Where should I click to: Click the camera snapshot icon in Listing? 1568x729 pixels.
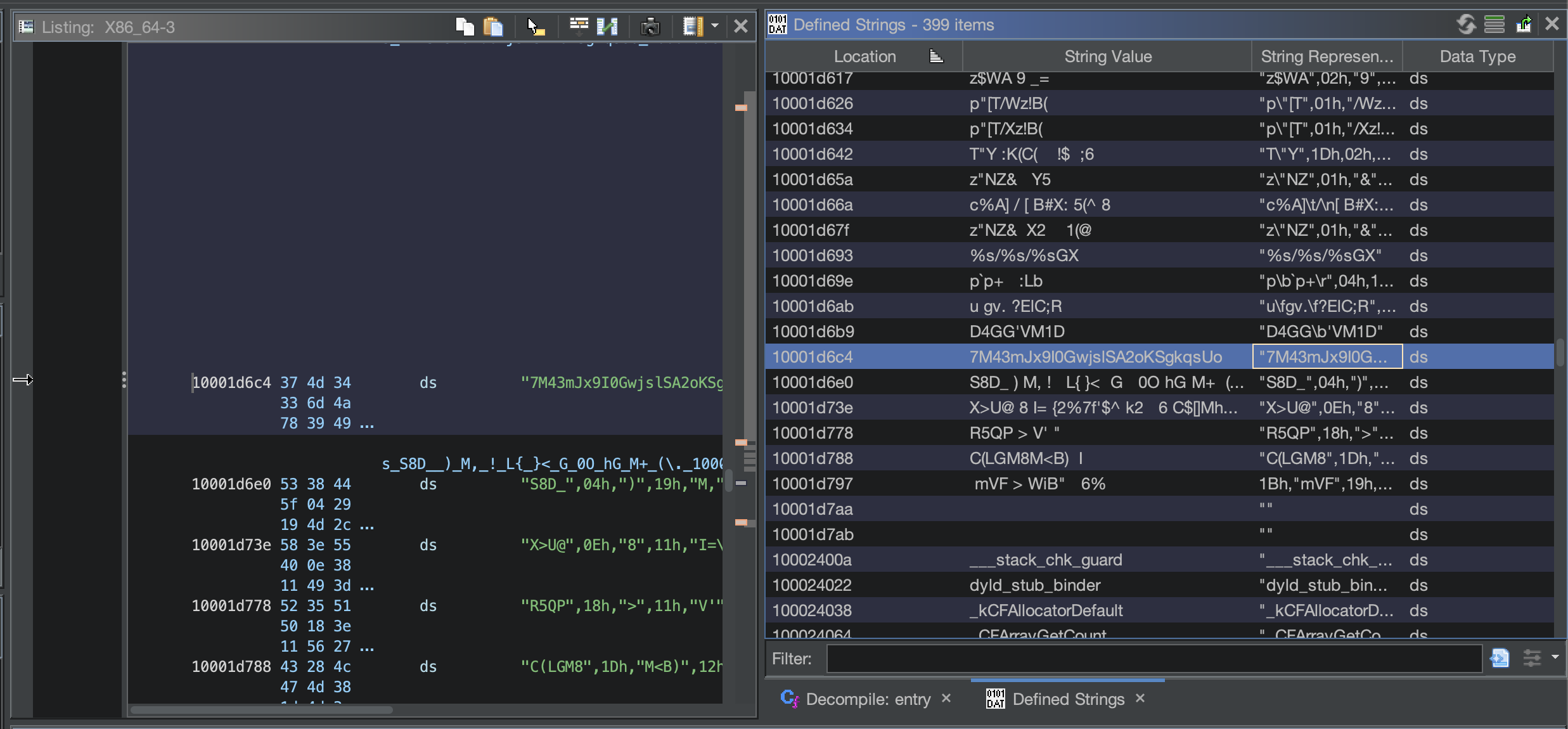(650, 27)
